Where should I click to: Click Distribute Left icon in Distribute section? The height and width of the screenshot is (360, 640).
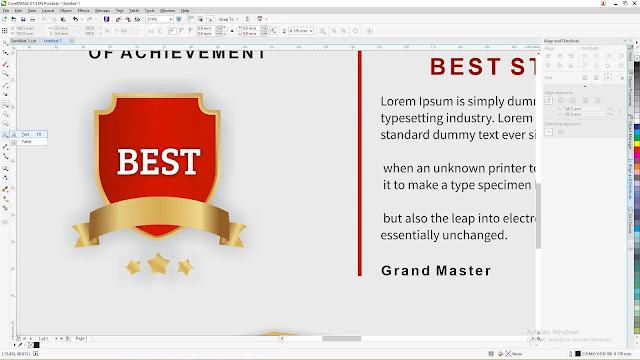[x=584, y=56]
